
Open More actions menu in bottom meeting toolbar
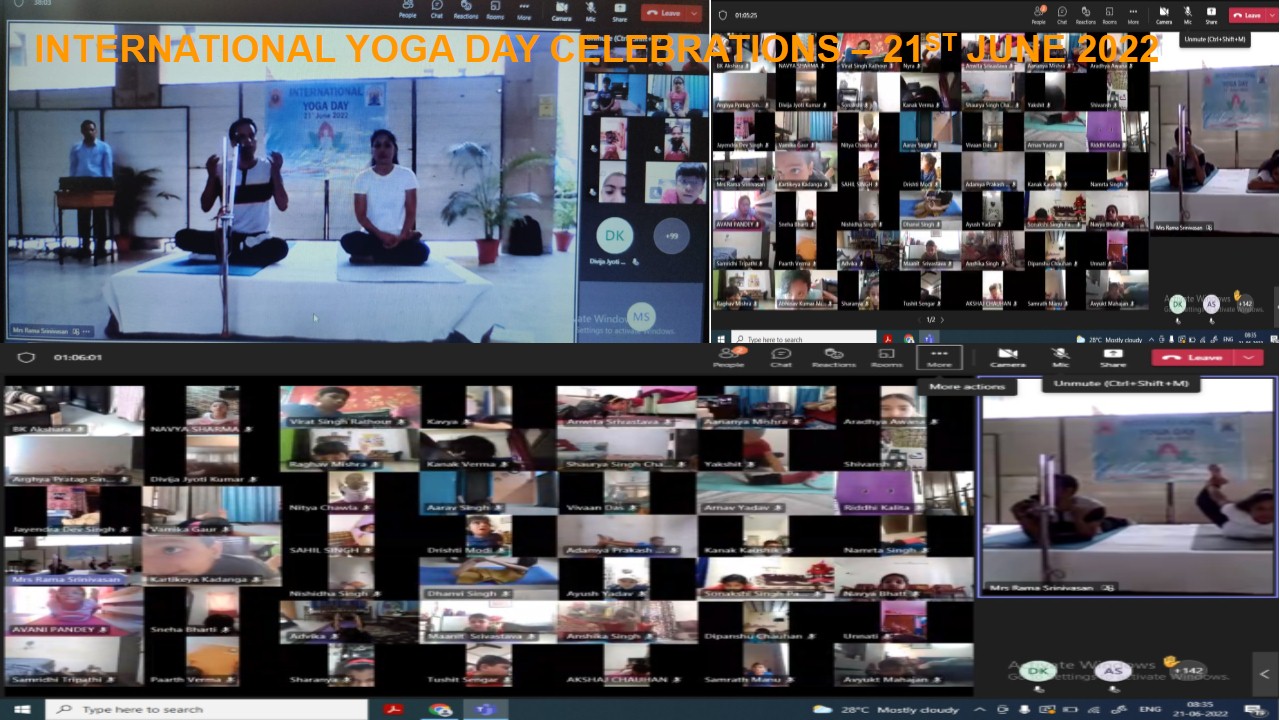(x=939, y=357)
